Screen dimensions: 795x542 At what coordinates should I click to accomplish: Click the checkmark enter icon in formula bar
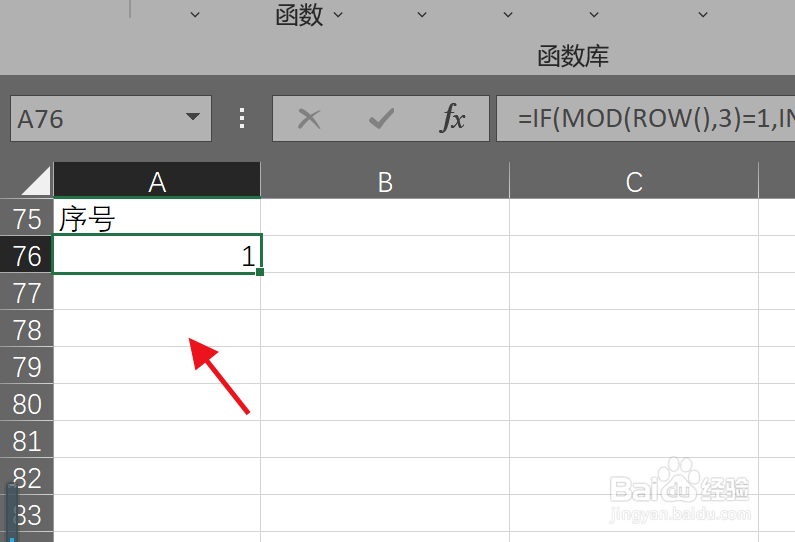coord(381,119)
